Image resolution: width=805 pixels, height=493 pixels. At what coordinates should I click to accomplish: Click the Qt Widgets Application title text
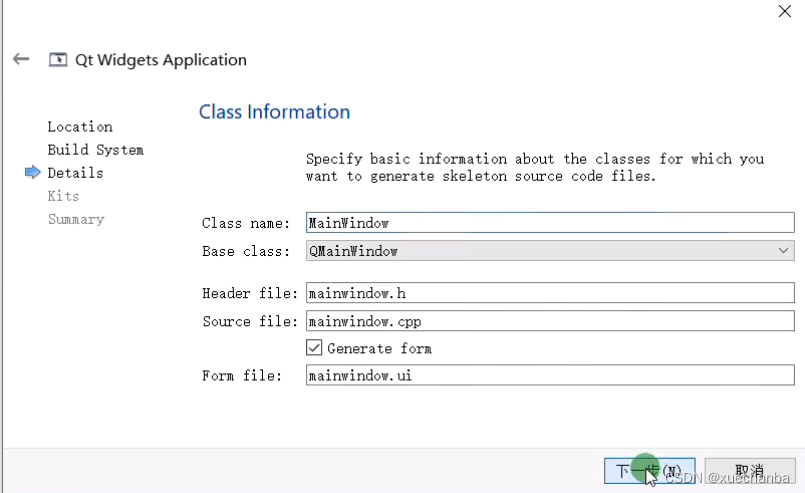[161, 60]
